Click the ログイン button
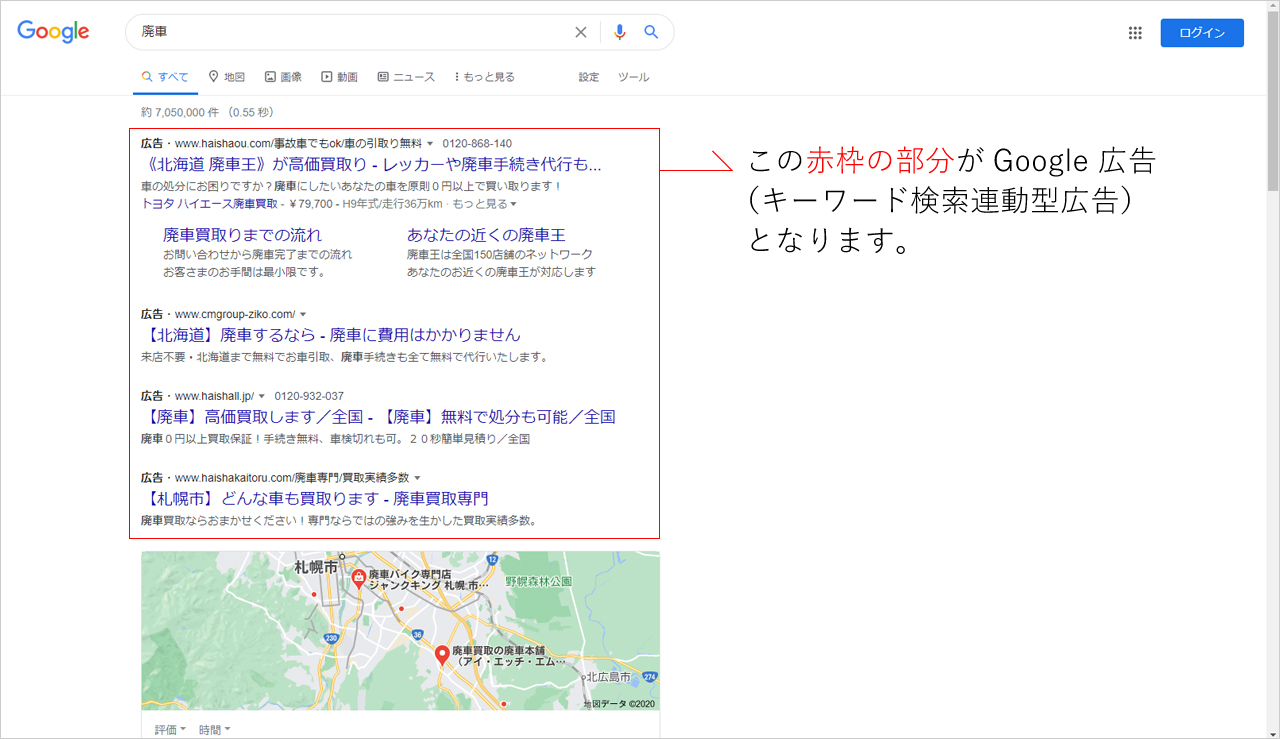Image resolution: width=1280 pixels, height=739 pixels. point(1202,33)
